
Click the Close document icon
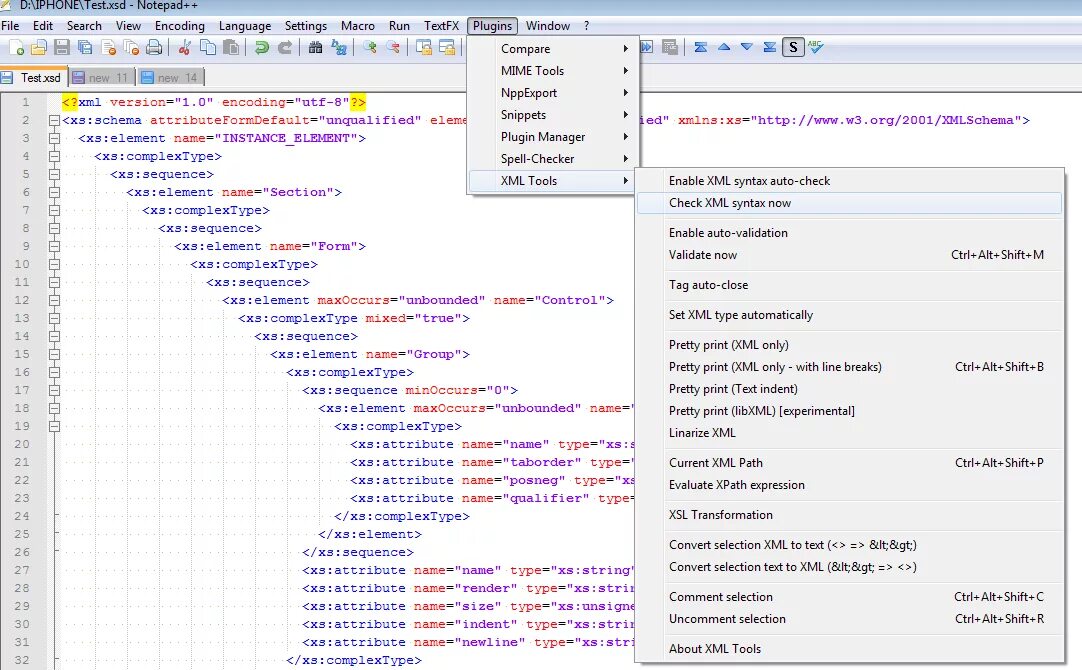[108, 48]
